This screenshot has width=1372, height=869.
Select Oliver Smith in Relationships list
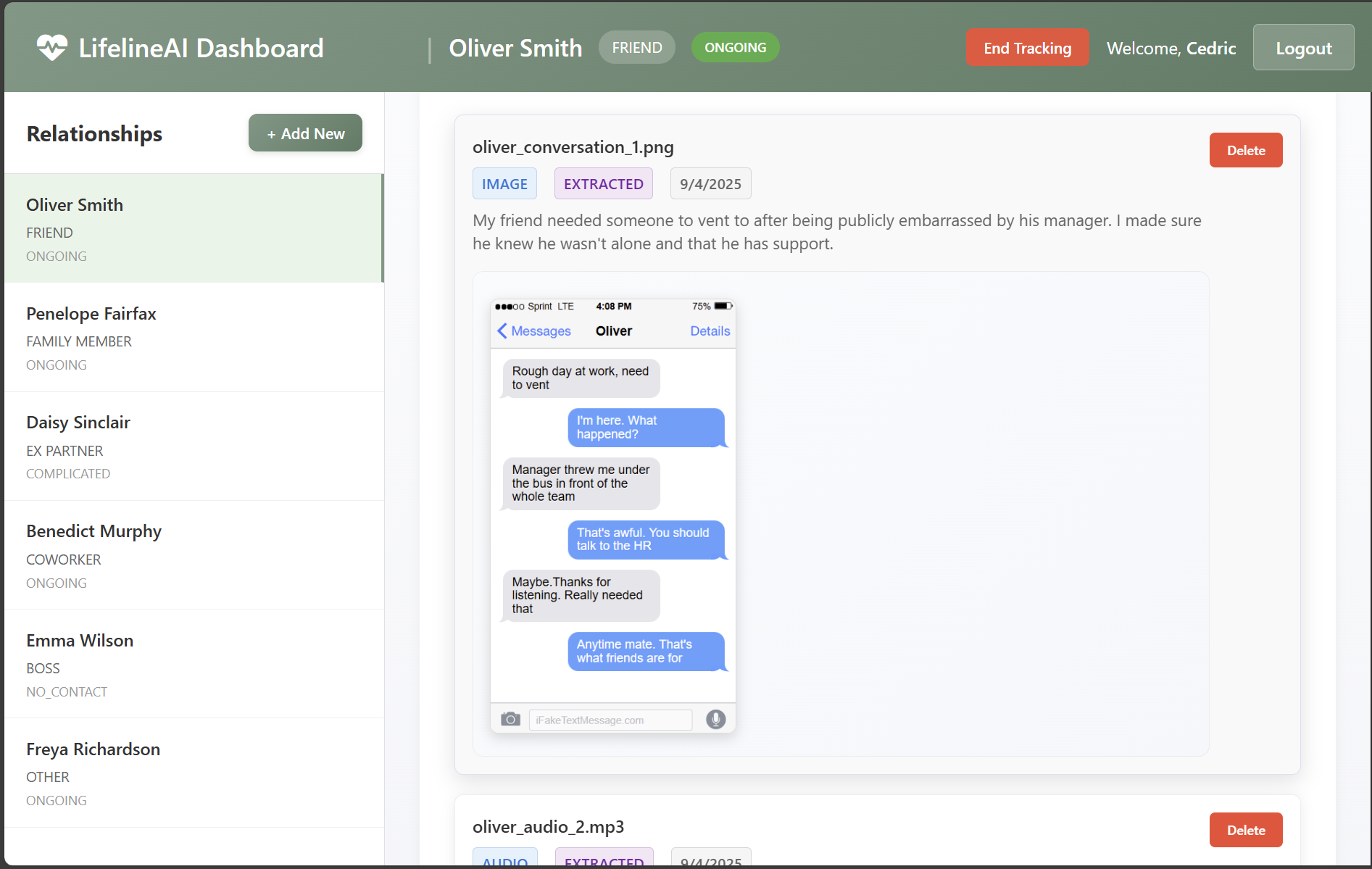coord(194,228)
